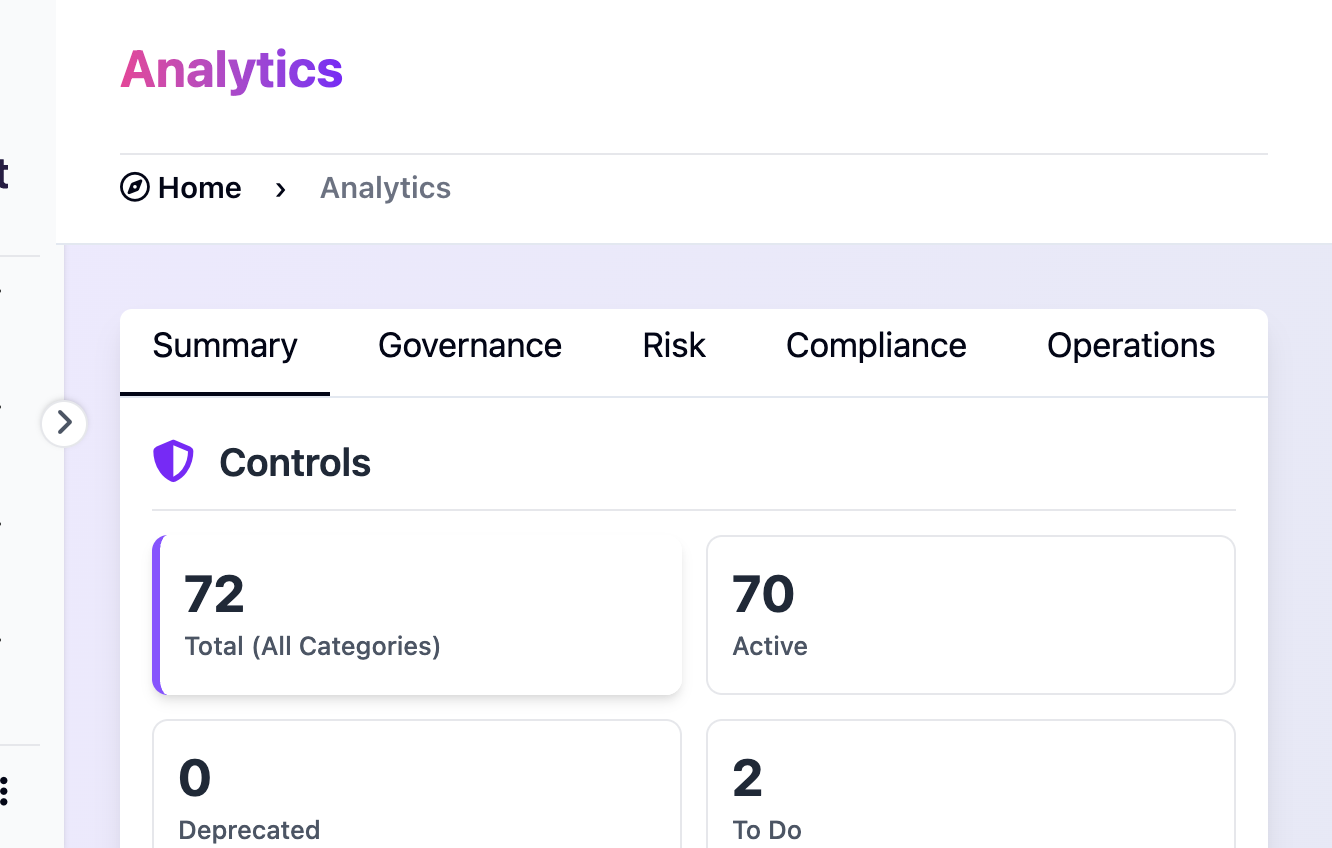The width and height of the screenshot is (1332, 848).
Task: Select the 72 Total (All Categories) card
Action: coord(417,613)
